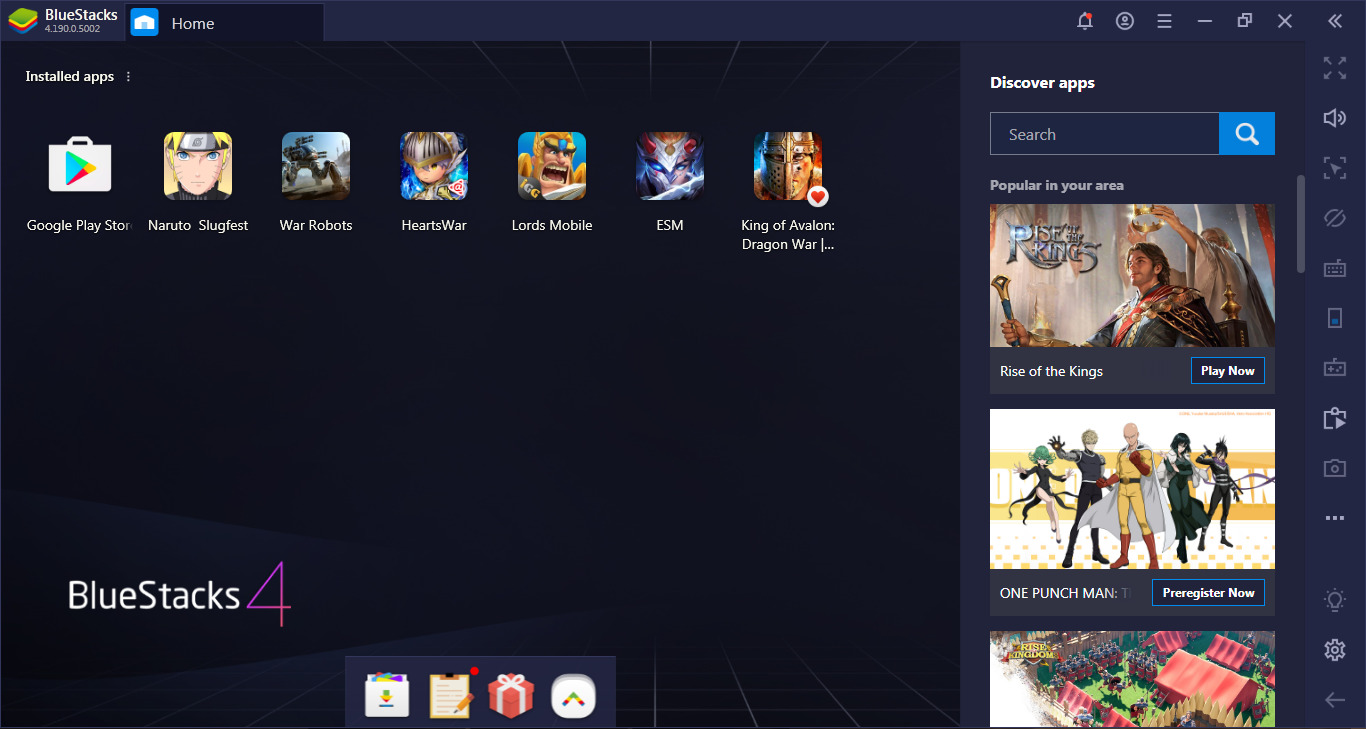
Task: Click the cursor lock icon in sidebar
Action: click(x=1335, y=168)
